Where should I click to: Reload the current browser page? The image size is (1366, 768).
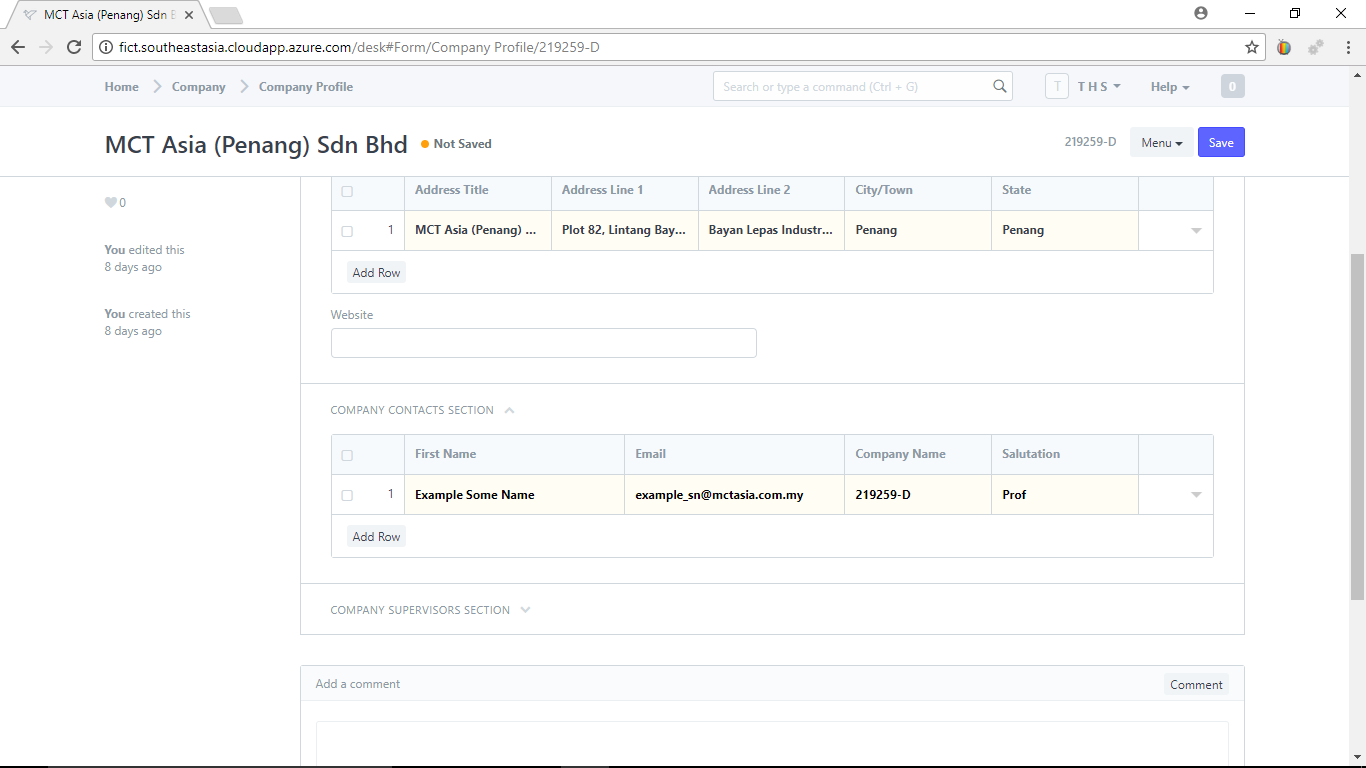pos(73,47)
